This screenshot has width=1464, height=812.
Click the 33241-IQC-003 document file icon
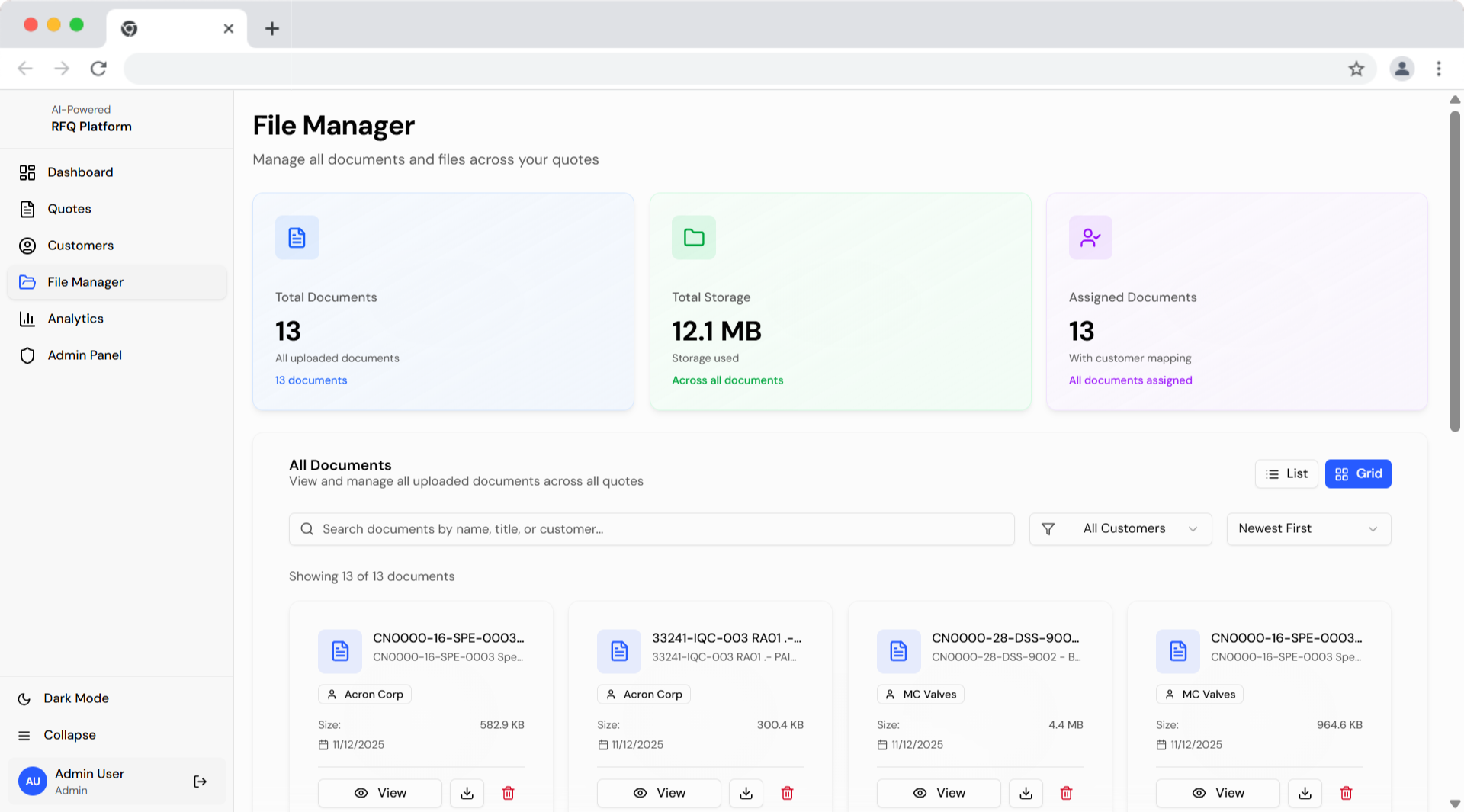[x=619, y=651]
